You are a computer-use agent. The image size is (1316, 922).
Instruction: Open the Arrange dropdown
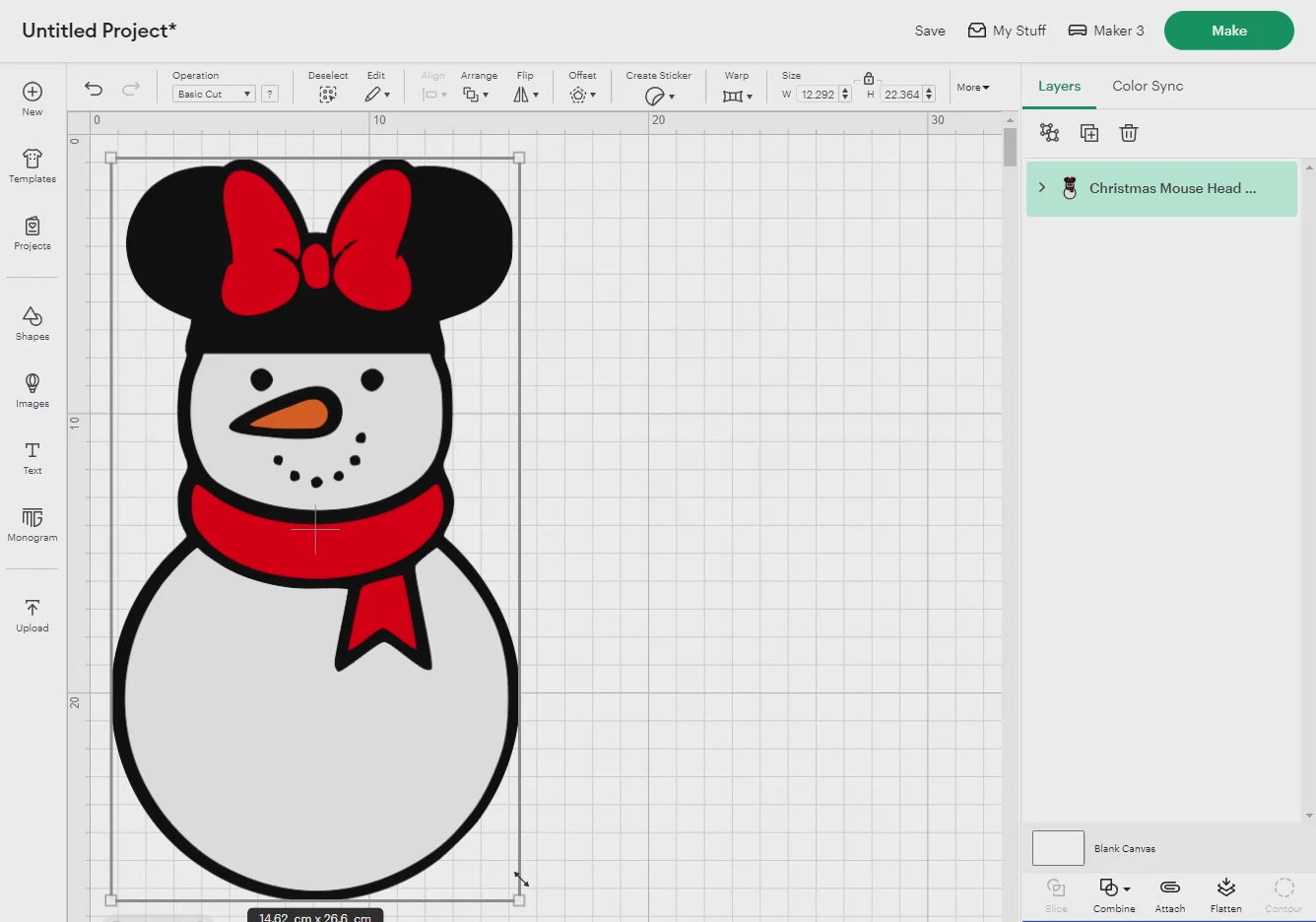476,95
